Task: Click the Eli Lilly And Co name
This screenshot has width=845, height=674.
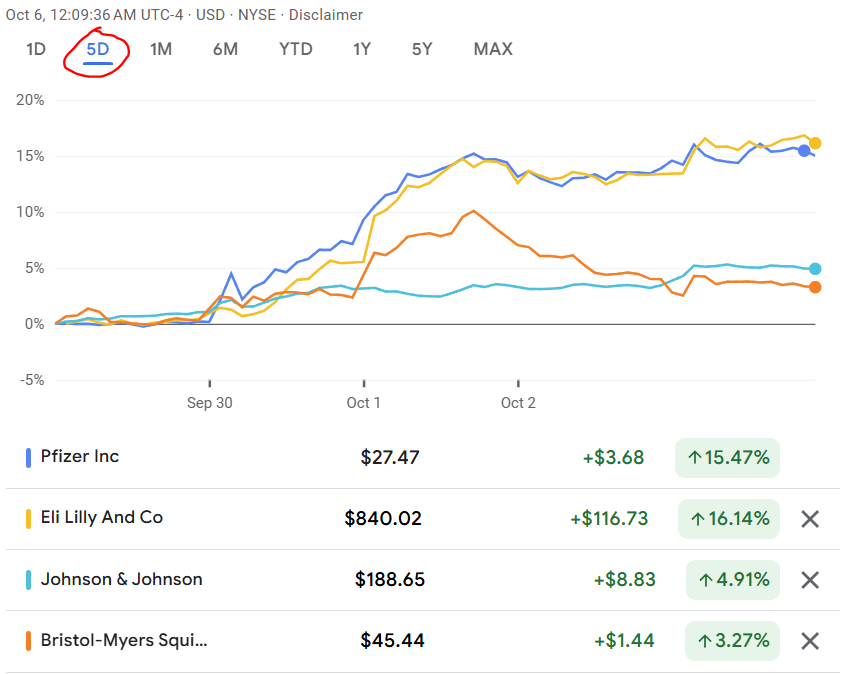Action: [101, 518]
